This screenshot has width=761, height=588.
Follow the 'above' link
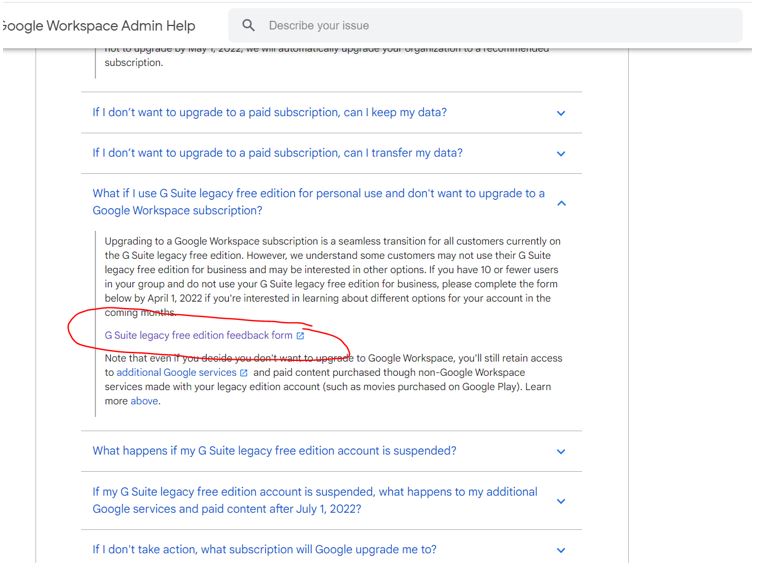[144, 401]
